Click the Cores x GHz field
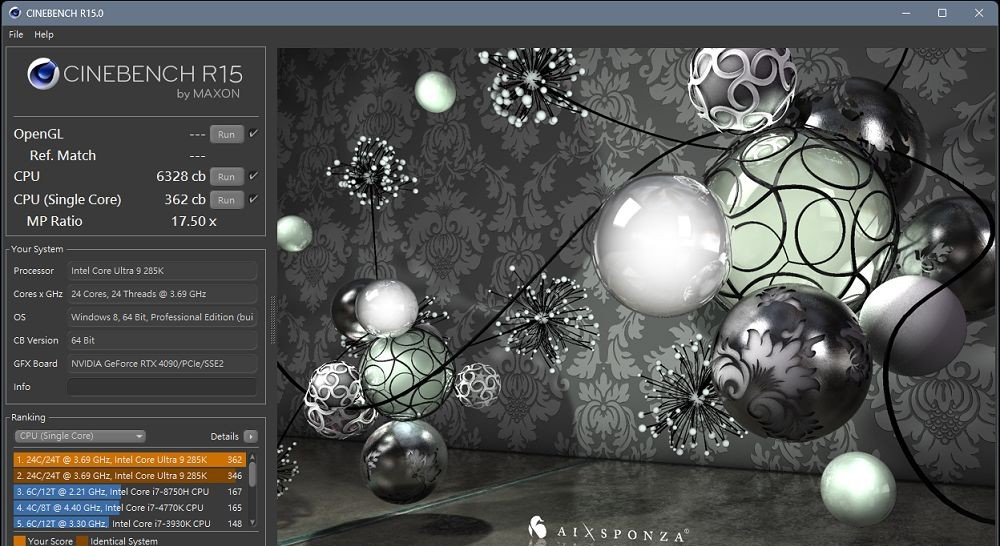The image size is (1000, 546). point(162,294)
